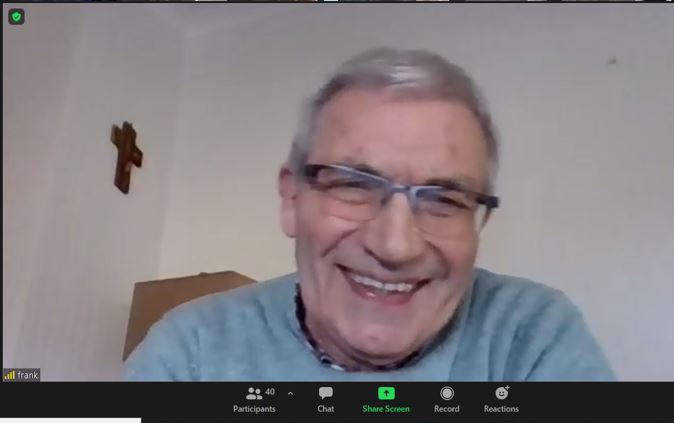Open the Participants panel icon
Viewport: 674px width, 423px height.
254,393
